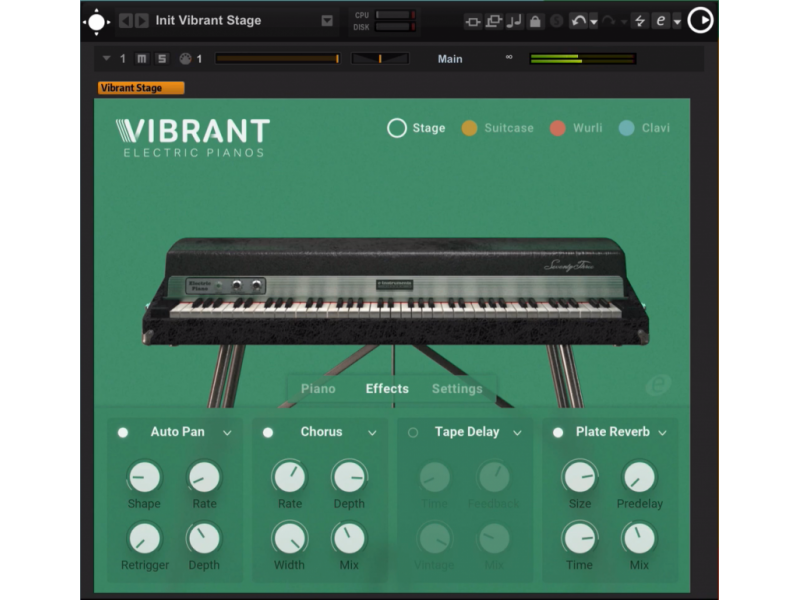Click the undo arrow icon
The height and width of the screenshot is (600, 800).
579,21
